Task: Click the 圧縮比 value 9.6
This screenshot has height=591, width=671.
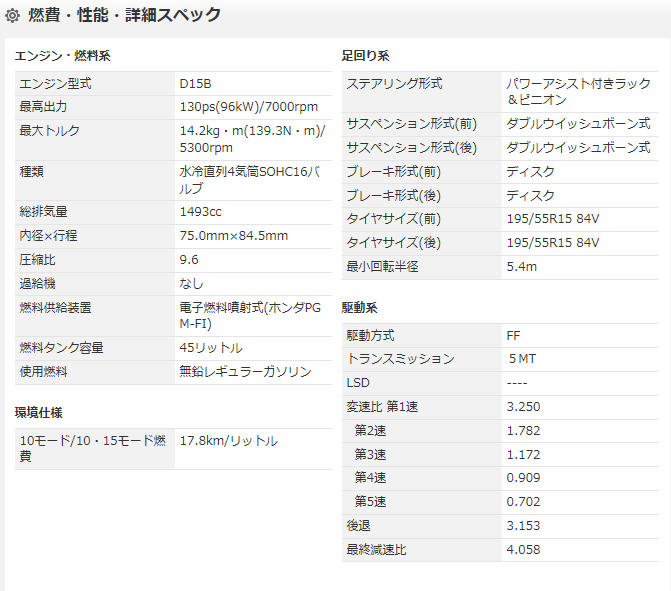Action: click(x=189, y=259)
